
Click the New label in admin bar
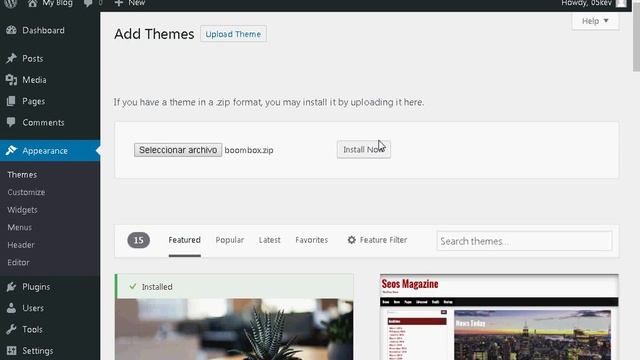[x=136, y=3]
